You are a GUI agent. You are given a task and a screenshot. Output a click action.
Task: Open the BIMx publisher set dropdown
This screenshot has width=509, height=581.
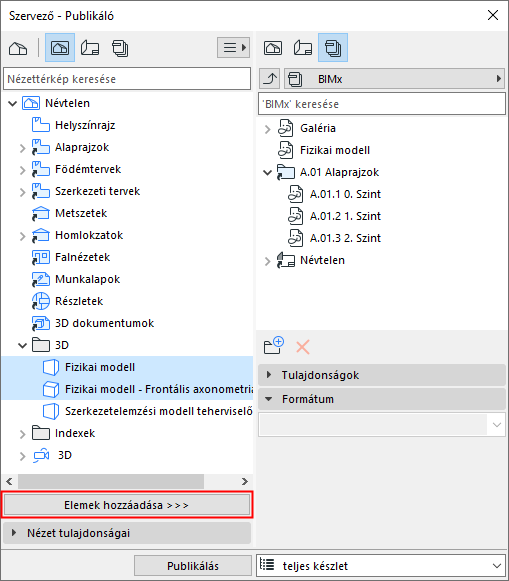coord(394,79)
